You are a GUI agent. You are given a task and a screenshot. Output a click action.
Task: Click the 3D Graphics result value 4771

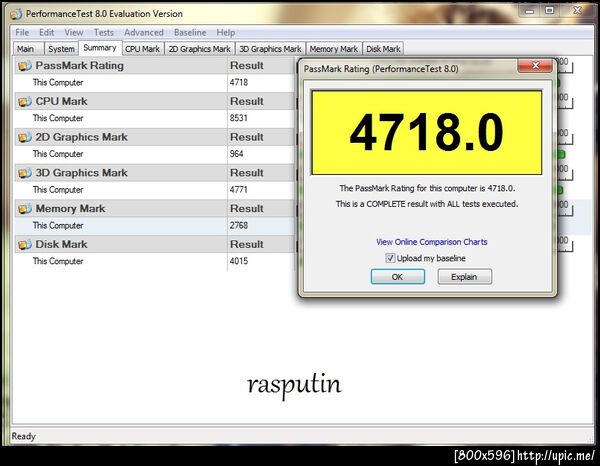(239, 190)
